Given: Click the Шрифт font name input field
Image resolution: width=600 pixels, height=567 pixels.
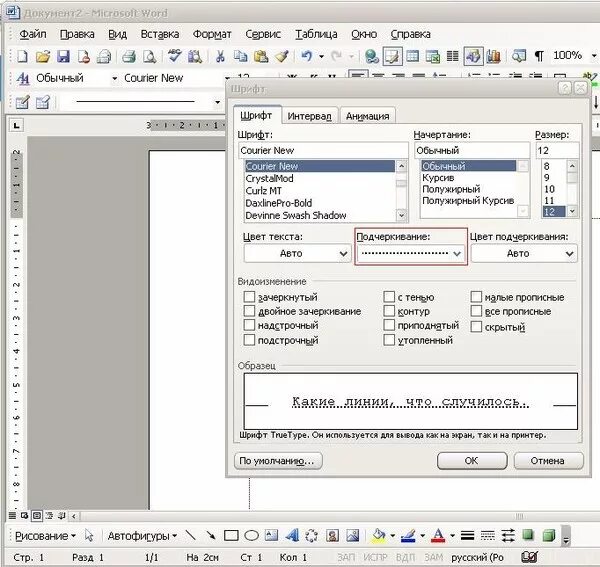Looking at the screenshot, I should point(323,150).
